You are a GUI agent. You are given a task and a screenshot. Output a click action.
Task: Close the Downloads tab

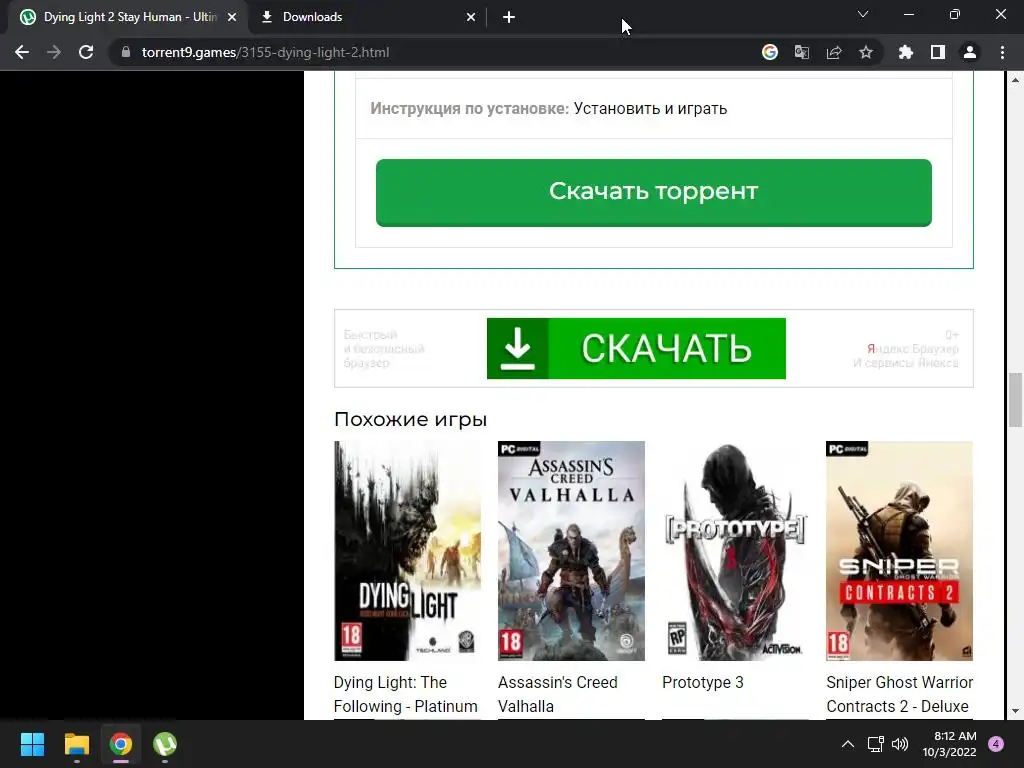(471, 17)
